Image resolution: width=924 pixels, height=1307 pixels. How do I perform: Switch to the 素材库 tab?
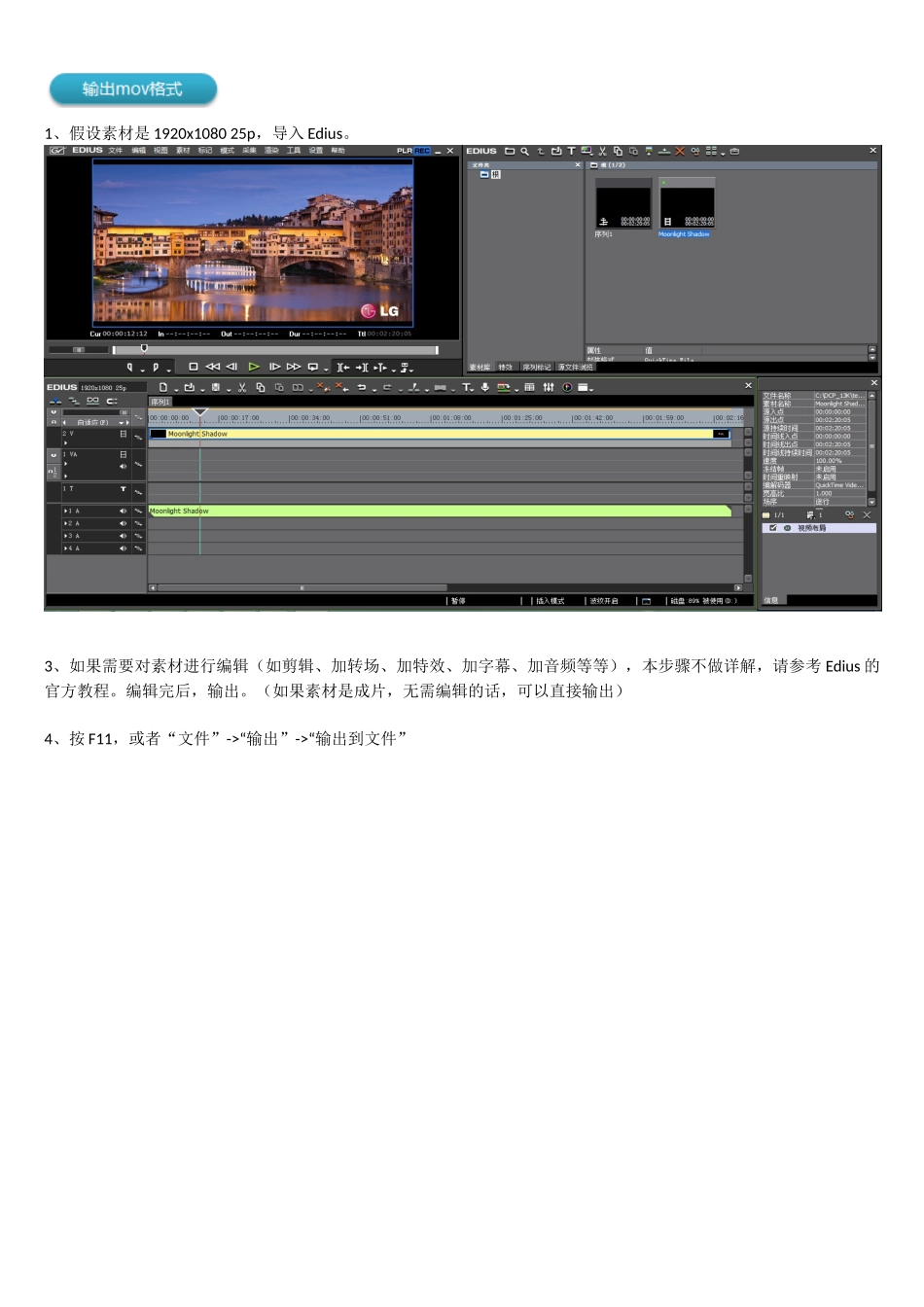pyautogui.click(x=480, y=368)
